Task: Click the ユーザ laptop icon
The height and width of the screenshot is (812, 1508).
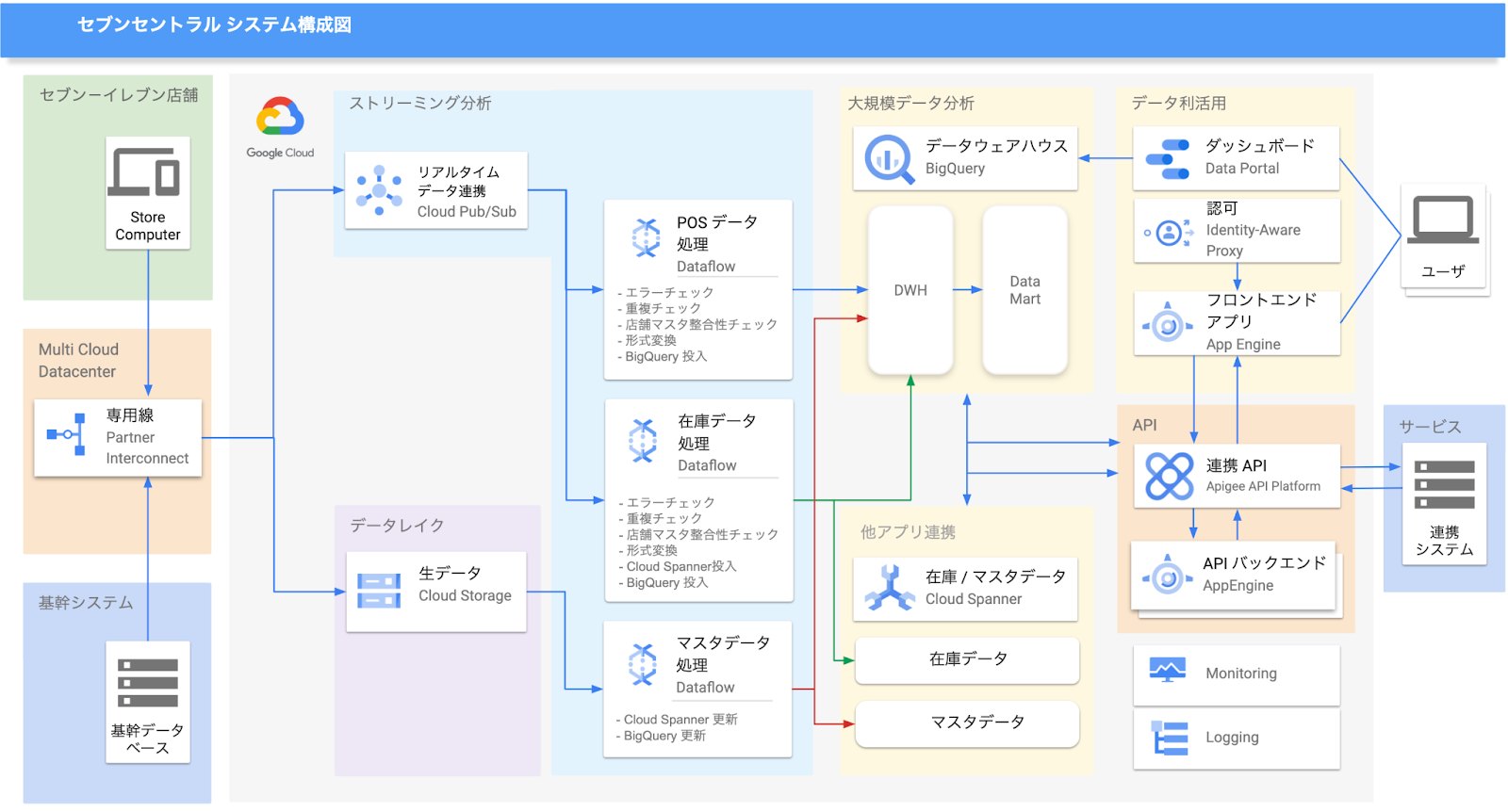Action: click(x=1443, y=220)
